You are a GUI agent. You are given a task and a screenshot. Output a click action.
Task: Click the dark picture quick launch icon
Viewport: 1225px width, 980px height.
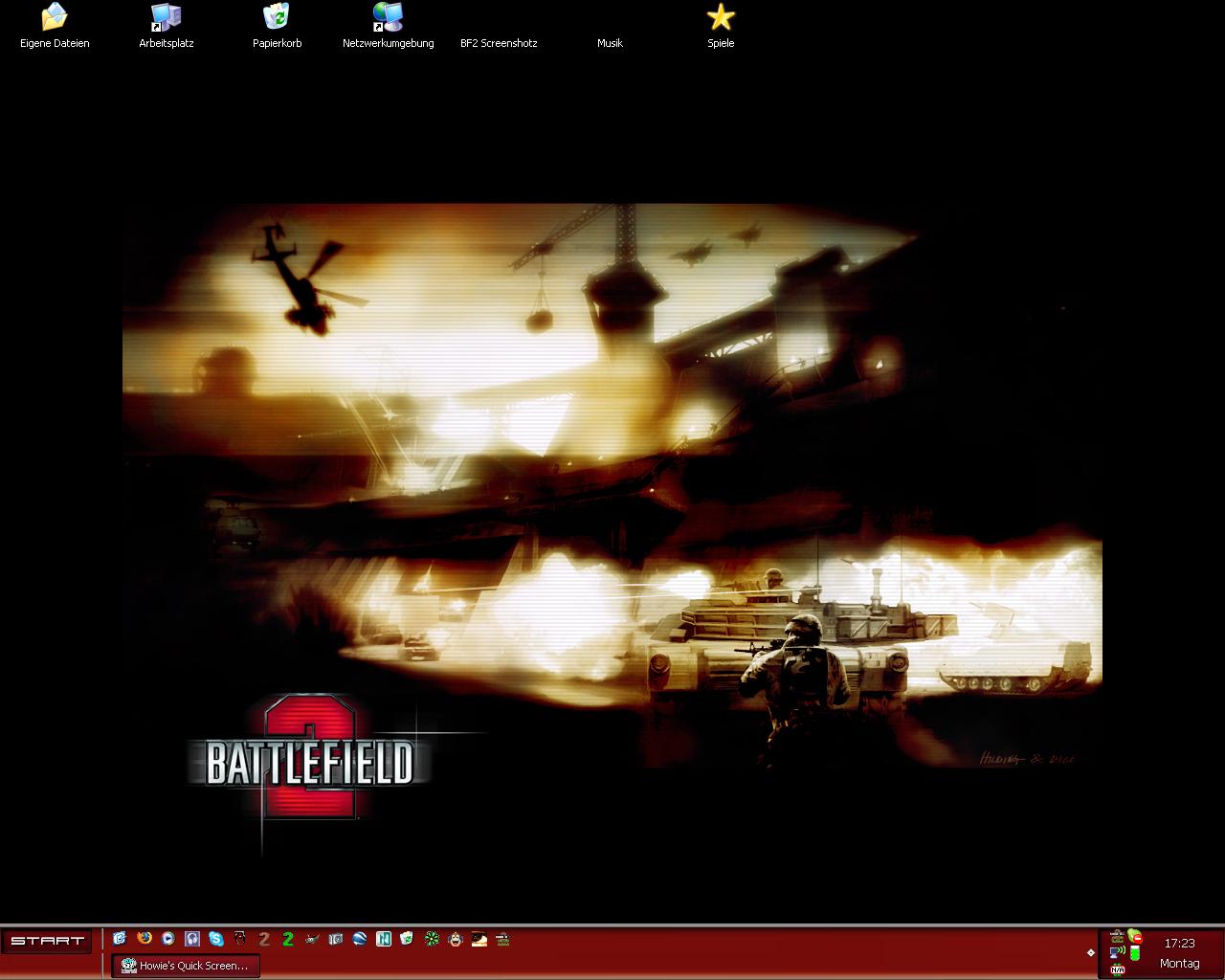[x=479, y=939]
